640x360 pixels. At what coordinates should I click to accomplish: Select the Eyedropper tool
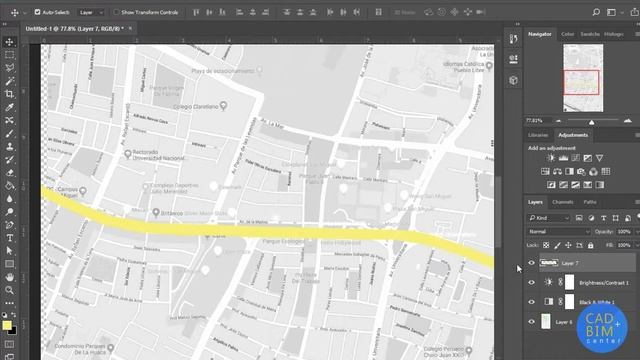click(x=9, y=107)
